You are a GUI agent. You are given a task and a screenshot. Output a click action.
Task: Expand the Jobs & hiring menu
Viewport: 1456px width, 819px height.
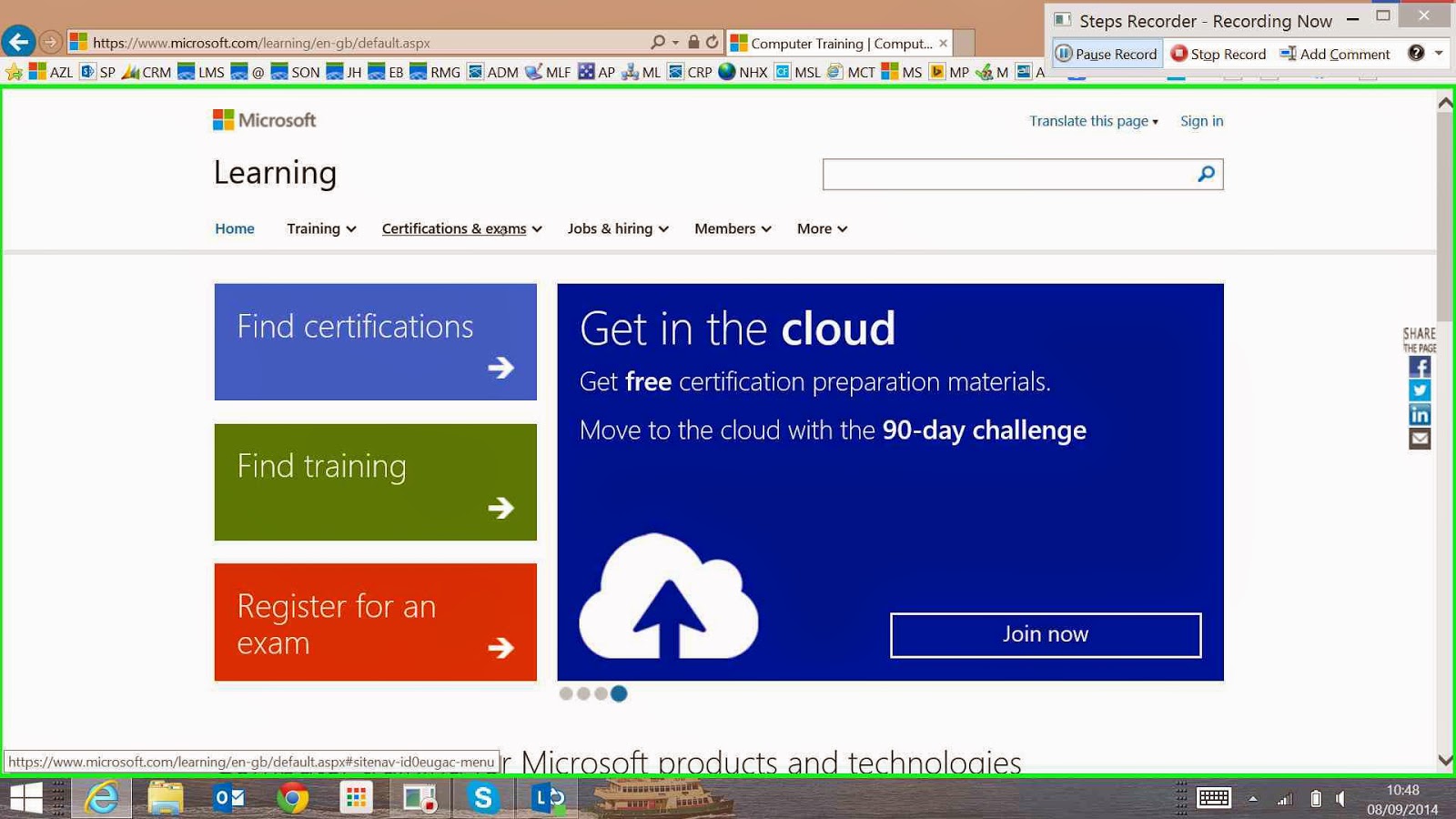pyautogui.click(x=611, y=228)
